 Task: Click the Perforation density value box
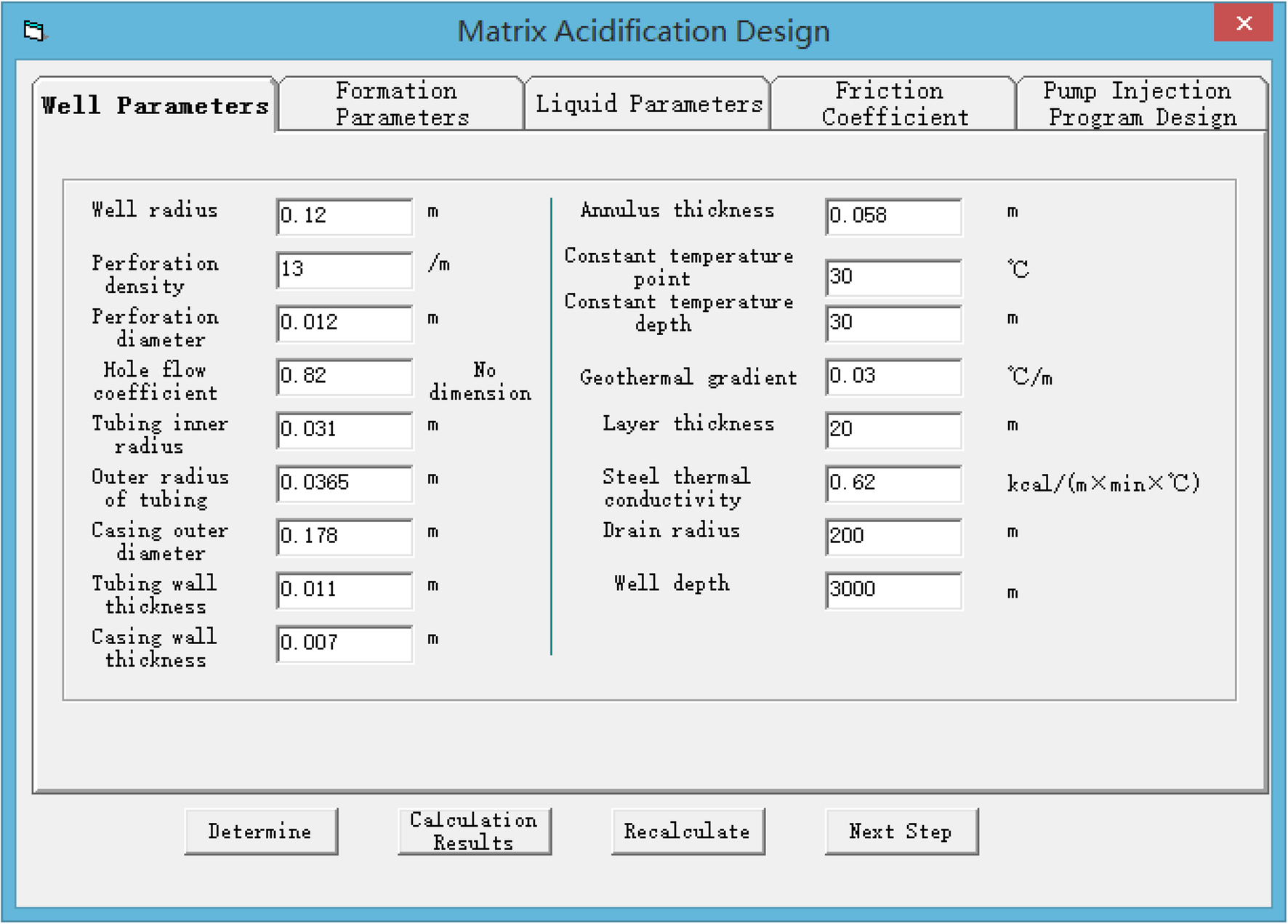(x=343, y=270)
